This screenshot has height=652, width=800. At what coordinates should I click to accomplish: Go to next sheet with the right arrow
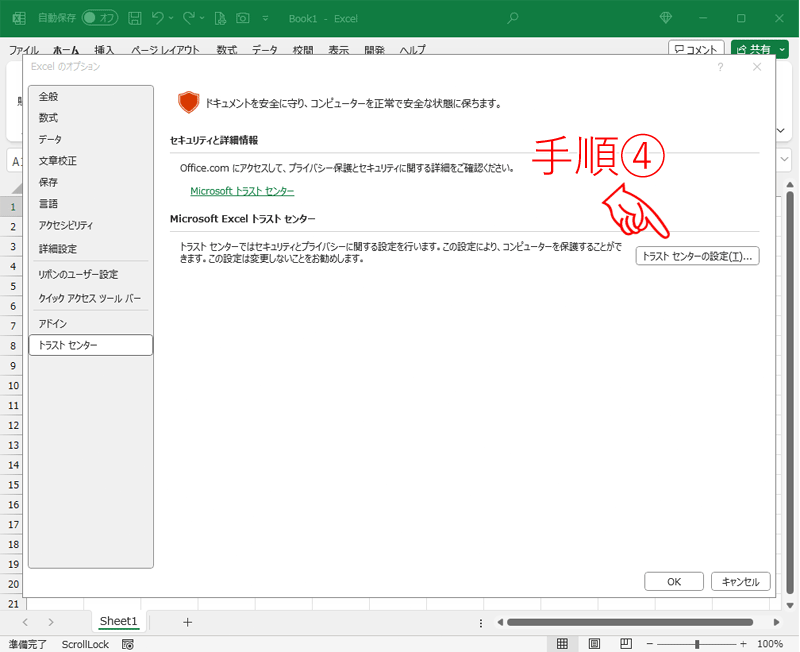click(x=51, y=622)
